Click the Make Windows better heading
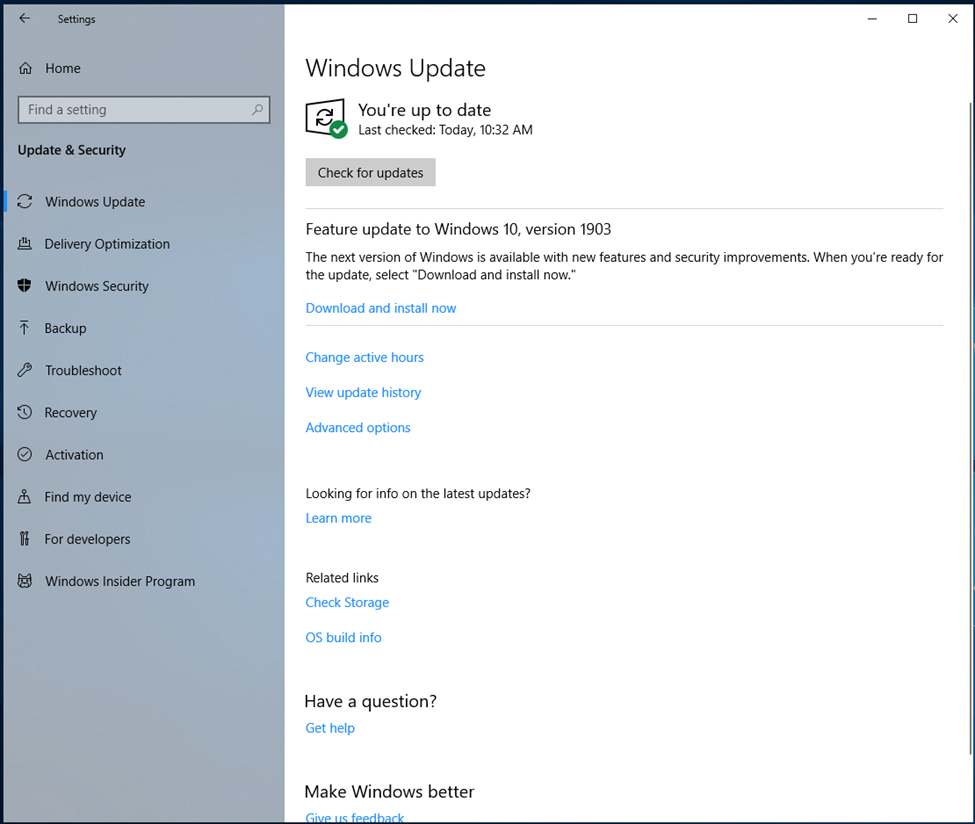This screenshot has height=824, width=975. click(389, 792)
